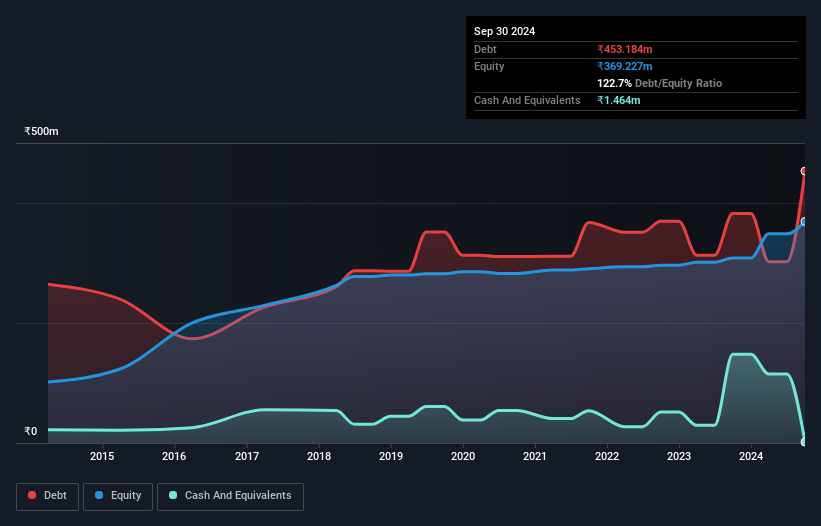Click the teal Cash endpoint marker
The width and height of the screenshot is (821, 526).
[x=804, y=442]
